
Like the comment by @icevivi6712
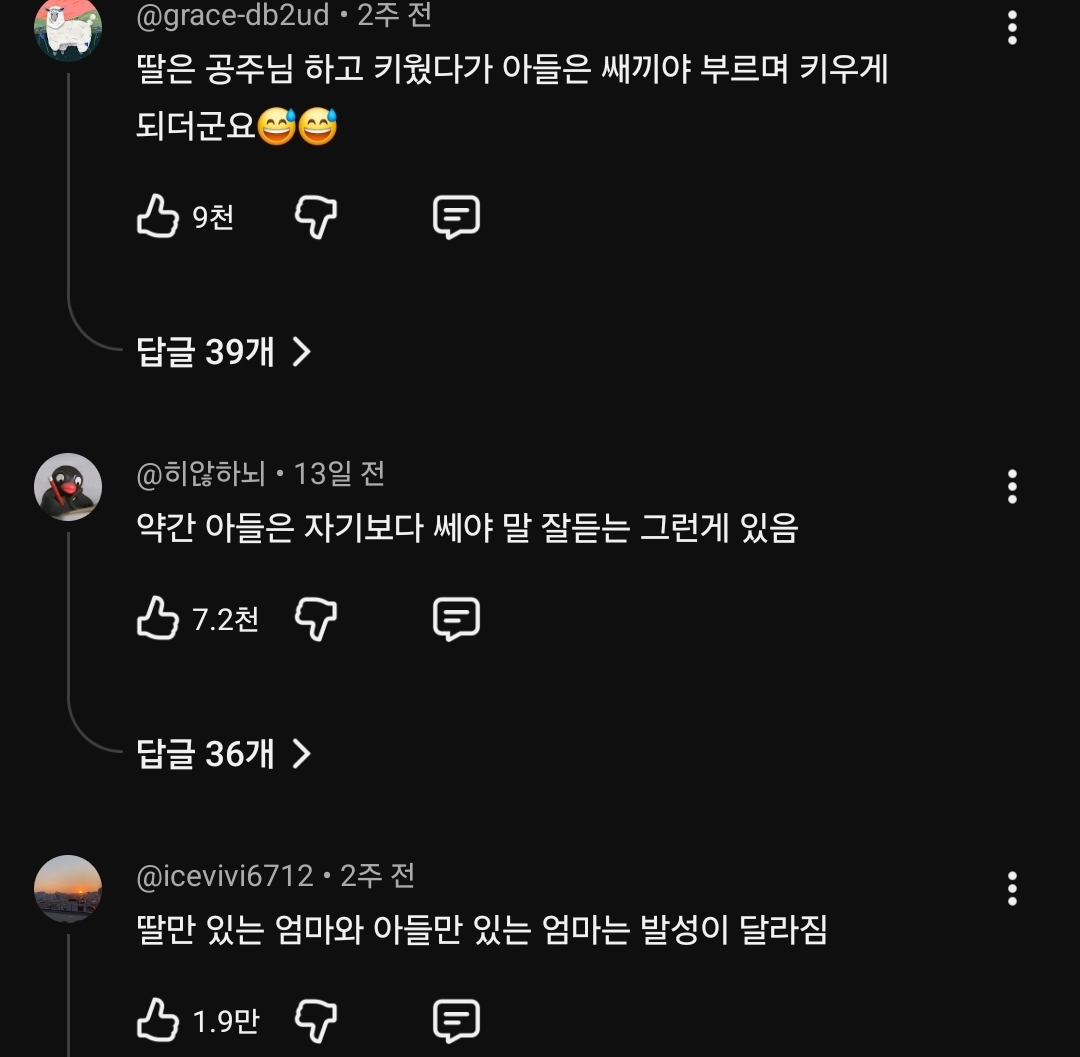[x=157, y=1021]
